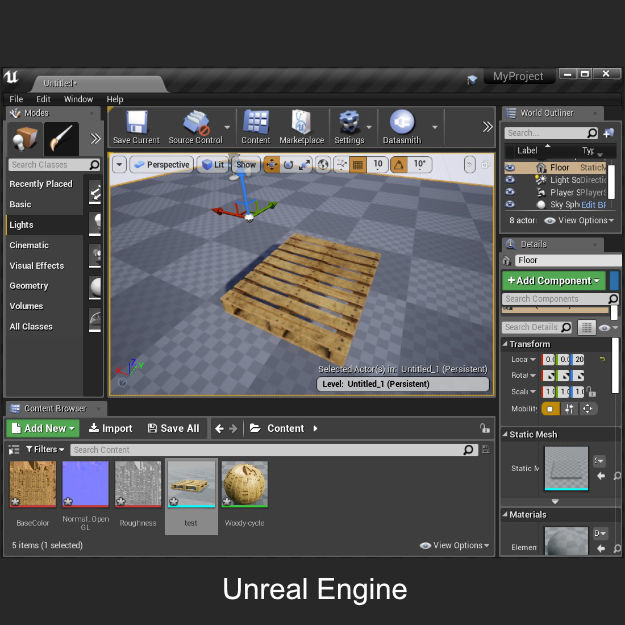Open View Options in World Outliner
This screenshot has width=625, height=625.
pyautogui.click(x=579, y=220)
